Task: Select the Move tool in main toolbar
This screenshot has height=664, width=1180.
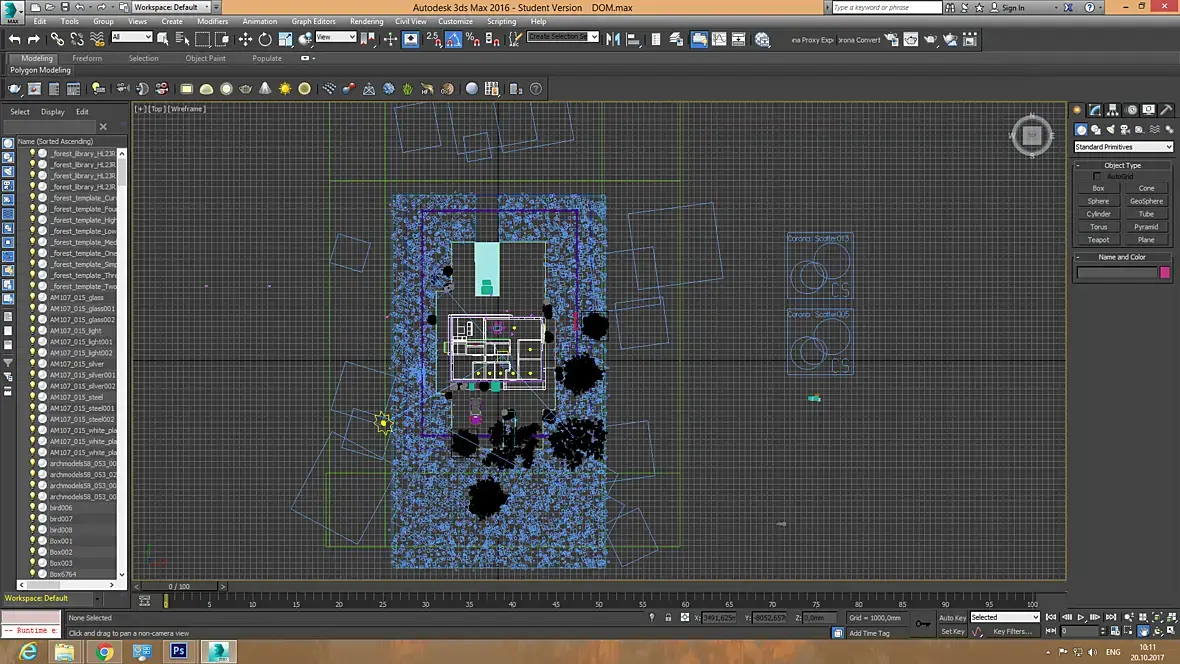Action: [x=245, y=40]
